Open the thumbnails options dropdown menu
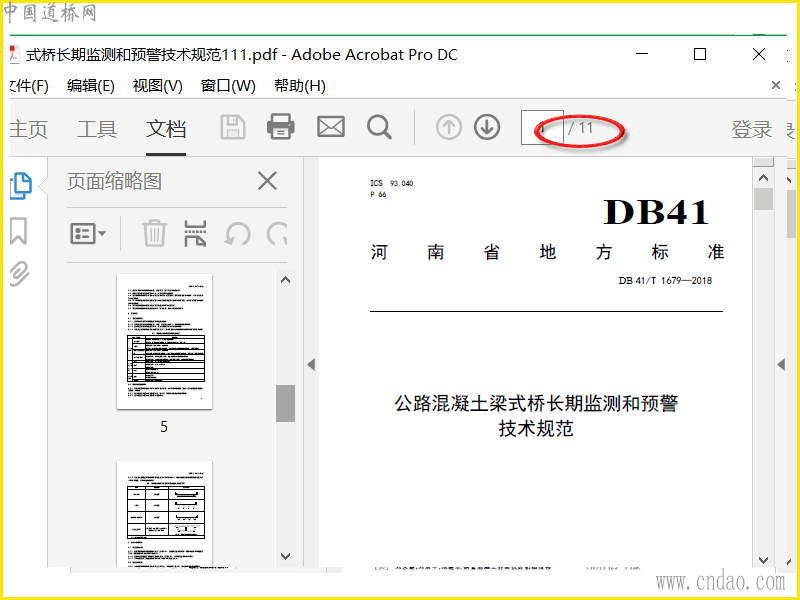800x600 pixels. 88,234
